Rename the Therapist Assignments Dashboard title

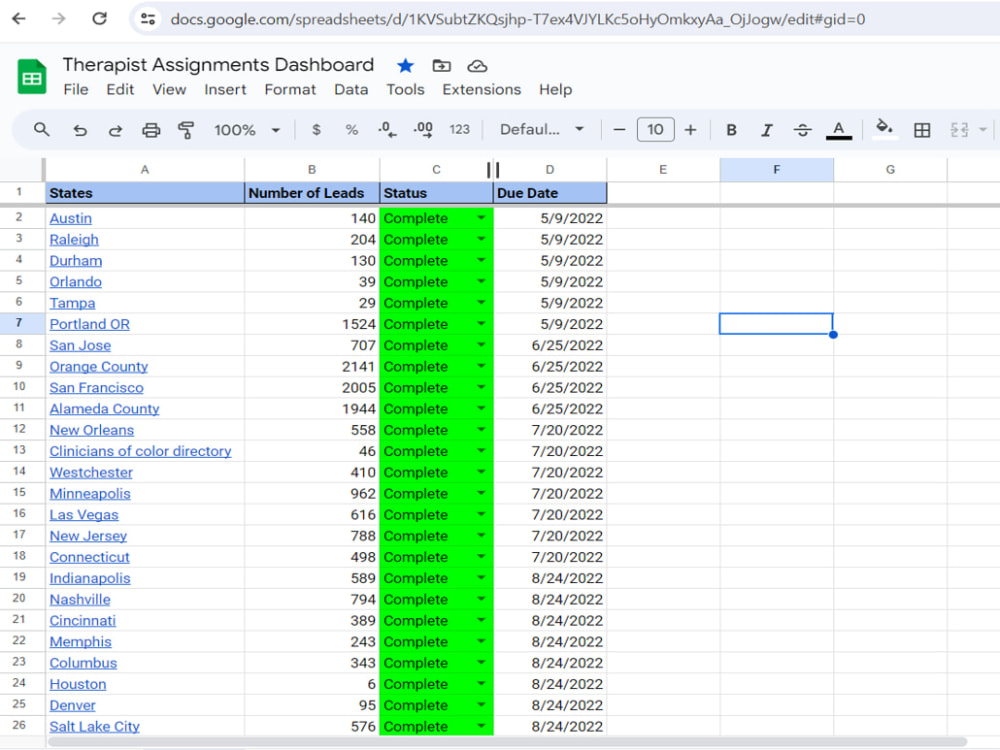pyautogui.click(x=218, y=65)
